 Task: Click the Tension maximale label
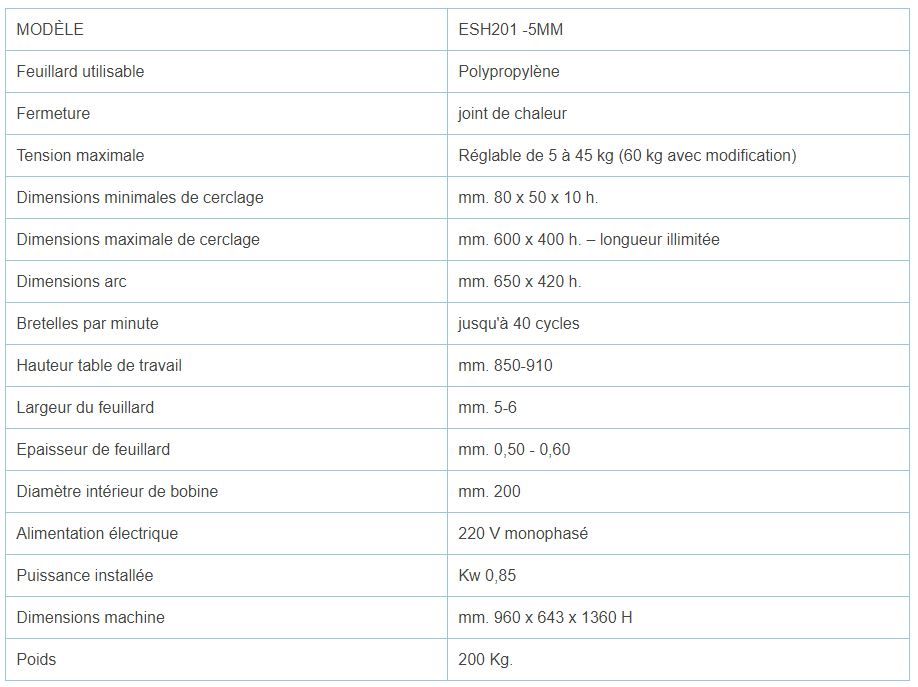(80, 156)
